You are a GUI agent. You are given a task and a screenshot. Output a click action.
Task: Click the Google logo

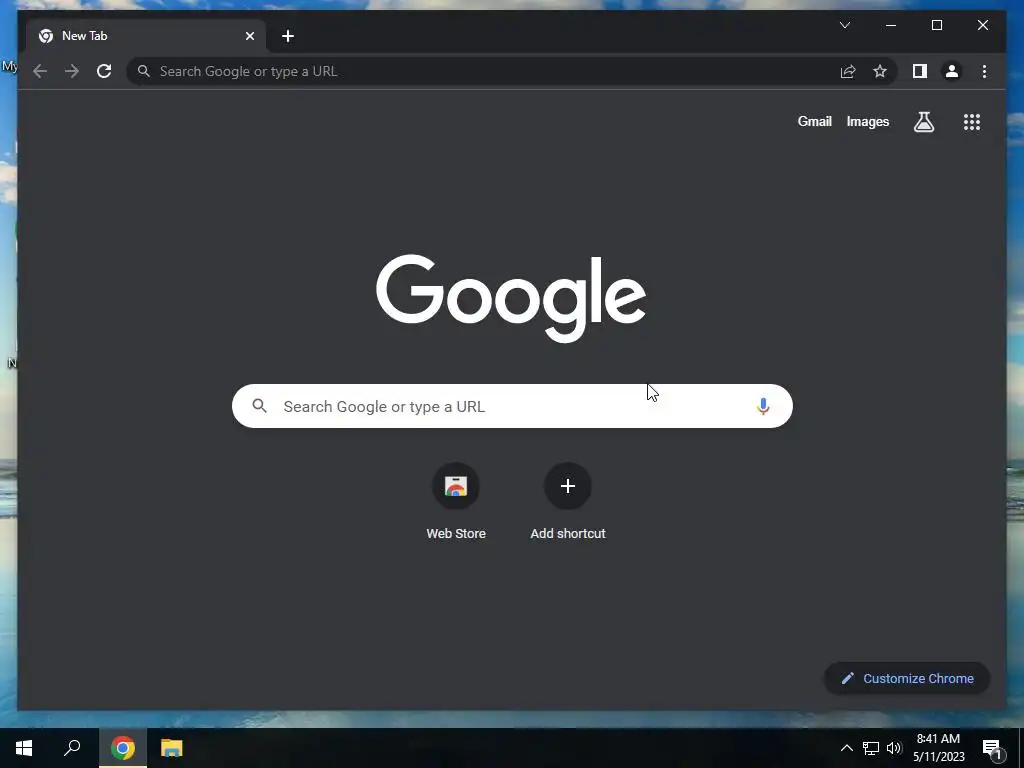pos(511,298)
